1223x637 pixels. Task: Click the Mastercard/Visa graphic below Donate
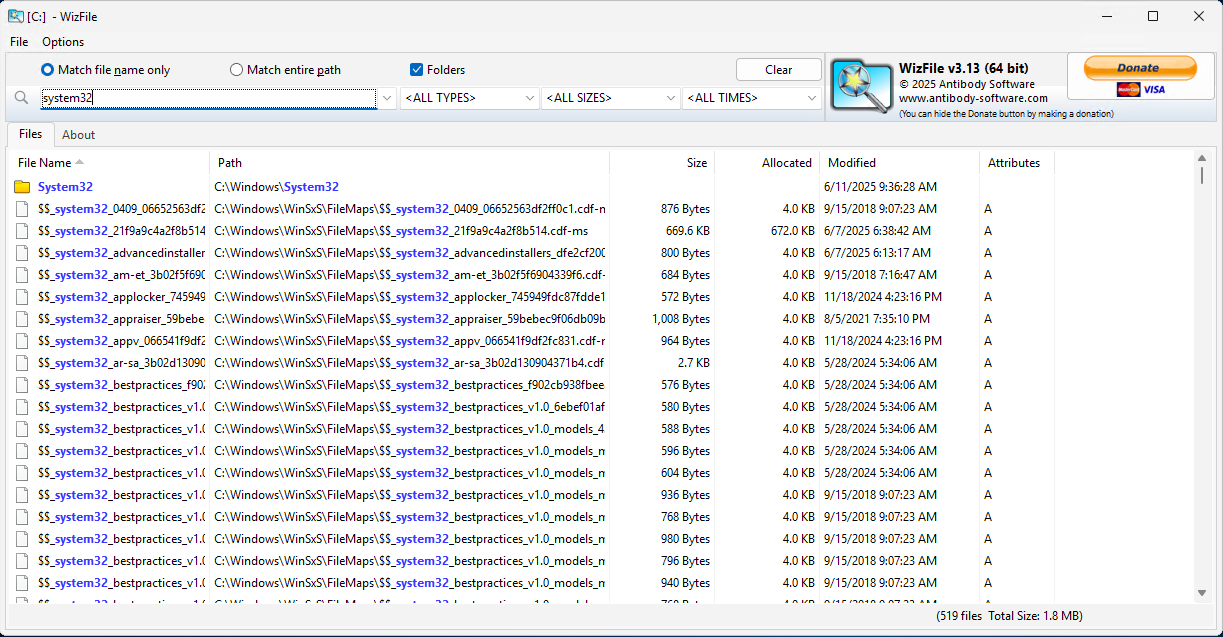(x=1139, y=90)
